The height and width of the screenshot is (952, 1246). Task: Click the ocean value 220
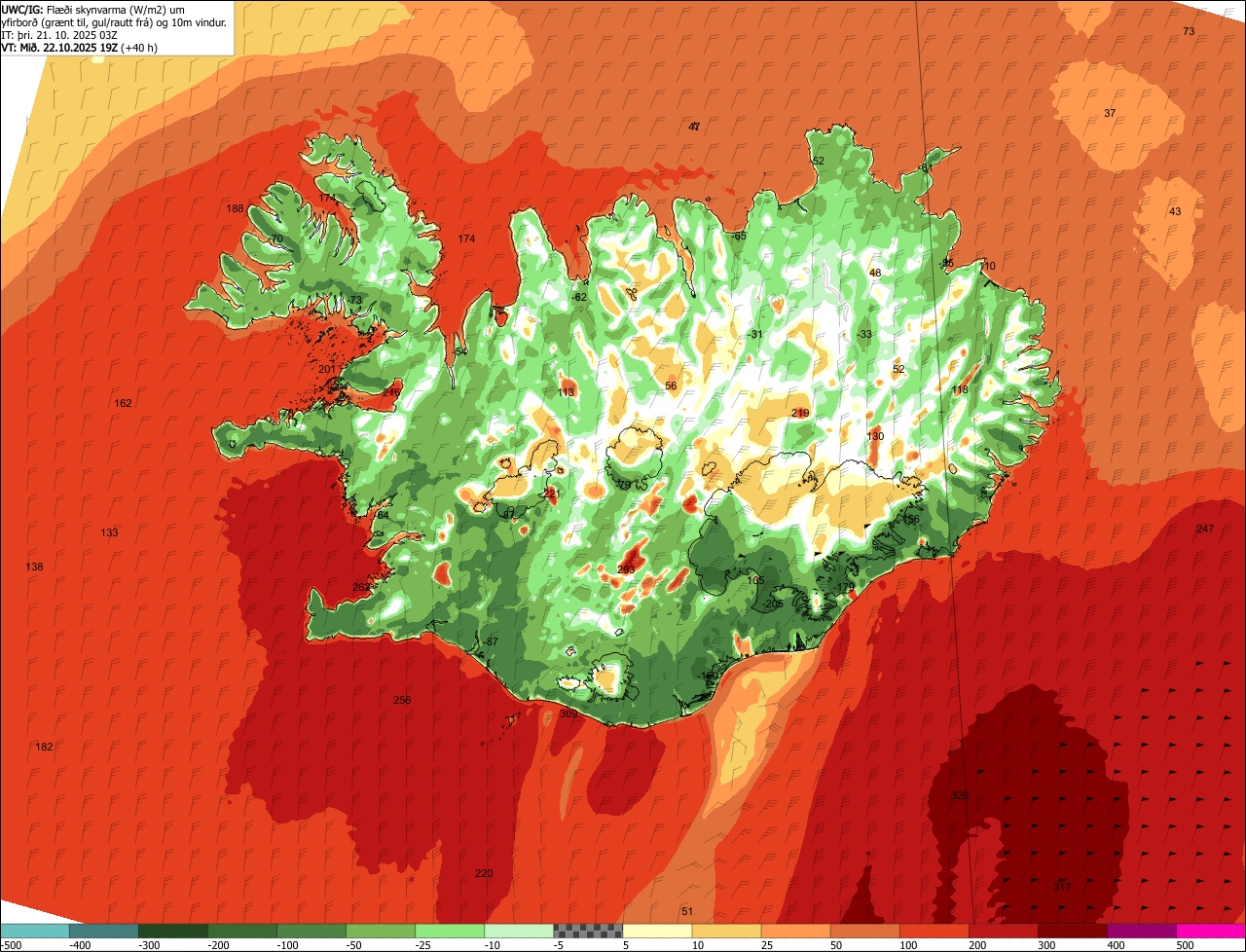point(484,873)
